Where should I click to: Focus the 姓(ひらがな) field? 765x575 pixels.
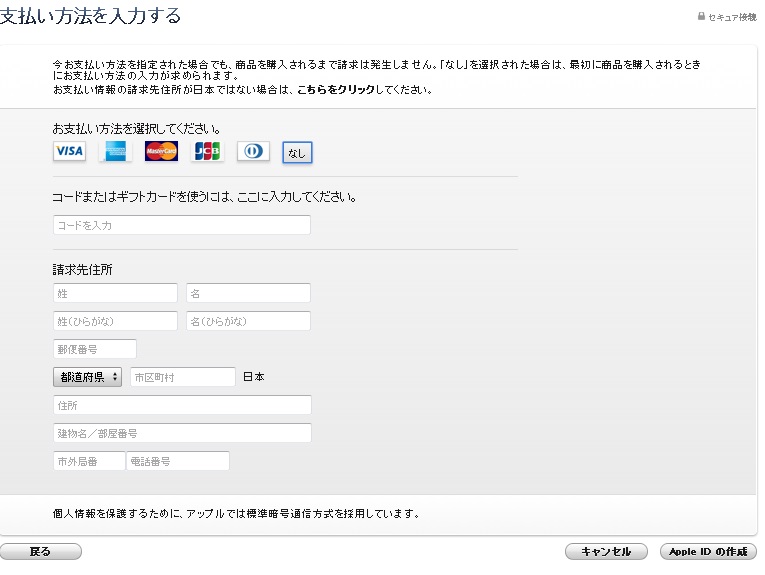[115, 321]
